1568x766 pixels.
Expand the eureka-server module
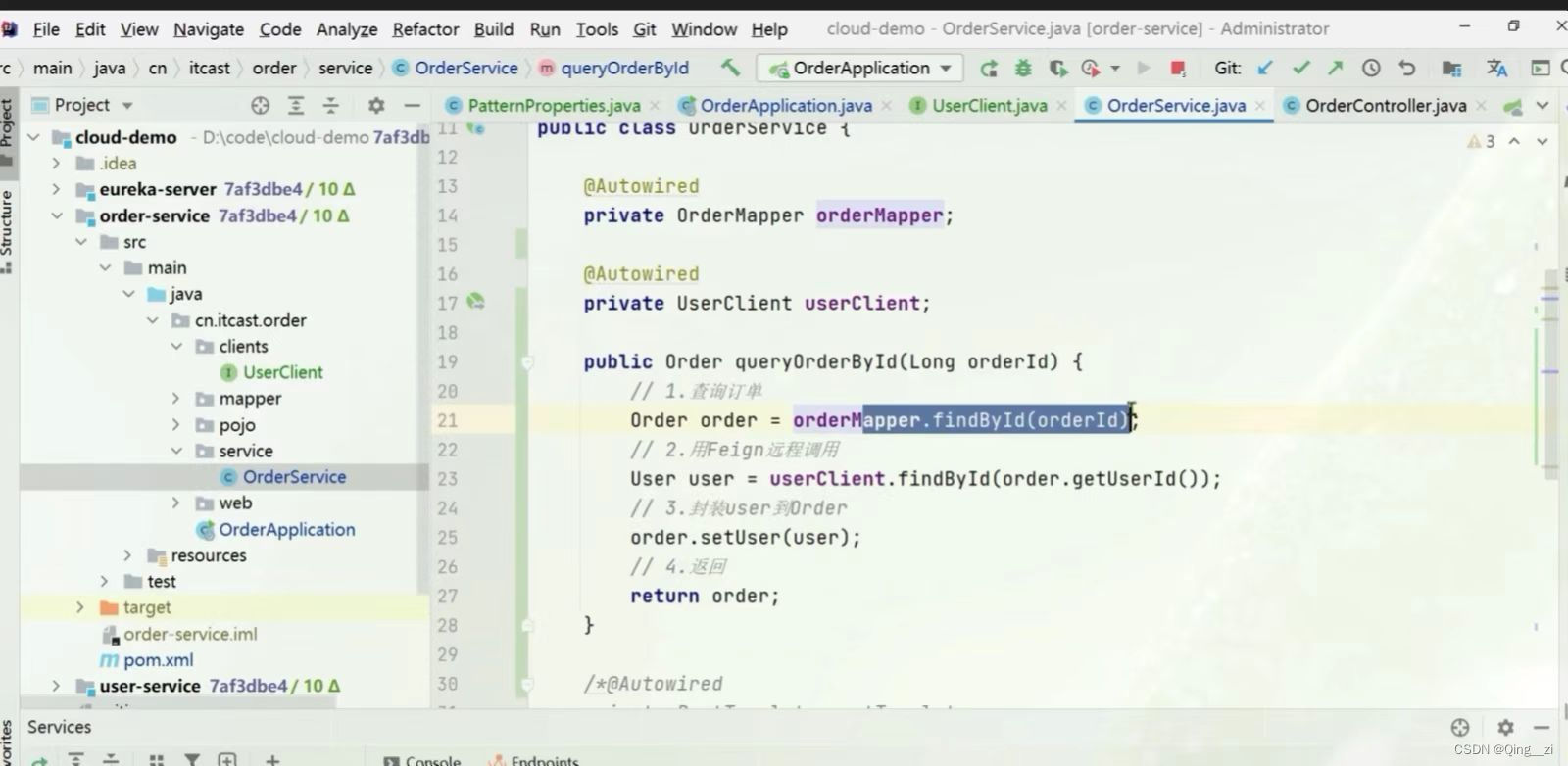(x=56, y=189)
